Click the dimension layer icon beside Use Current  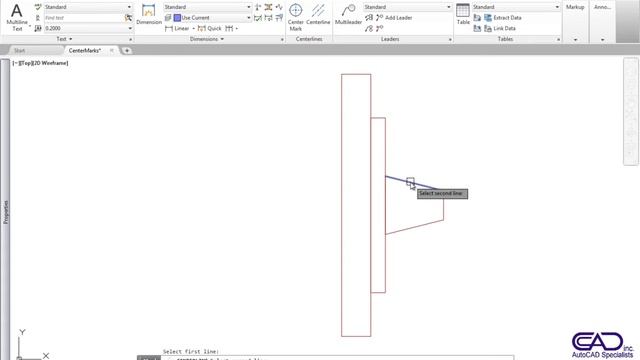click(x=168, y=18)
